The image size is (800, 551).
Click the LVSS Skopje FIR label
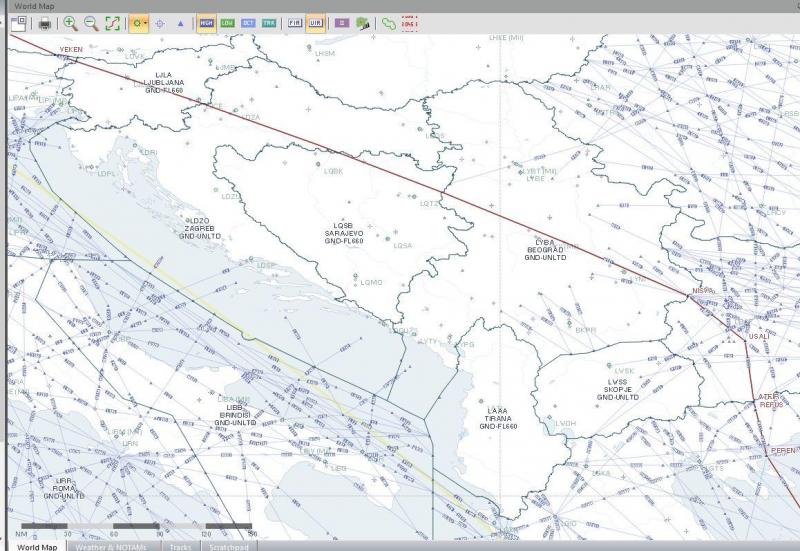pyautogui.click(x=617, y=390)
